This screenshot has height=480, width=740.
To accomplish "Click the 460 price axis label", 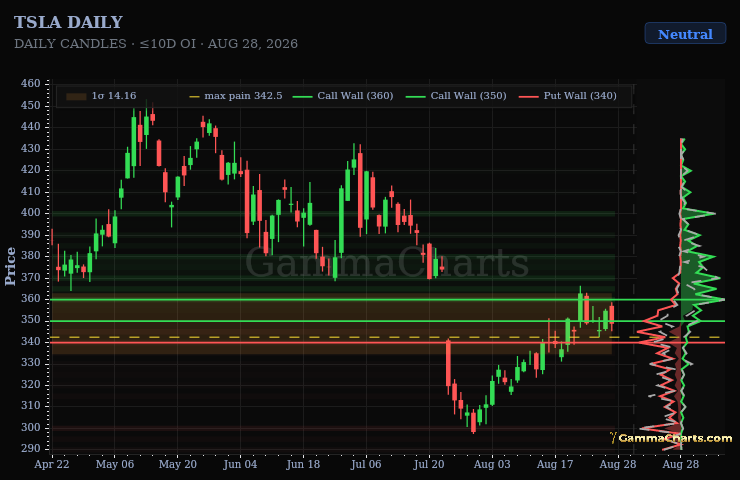I will pyautogui.click(x=31, y=84).
